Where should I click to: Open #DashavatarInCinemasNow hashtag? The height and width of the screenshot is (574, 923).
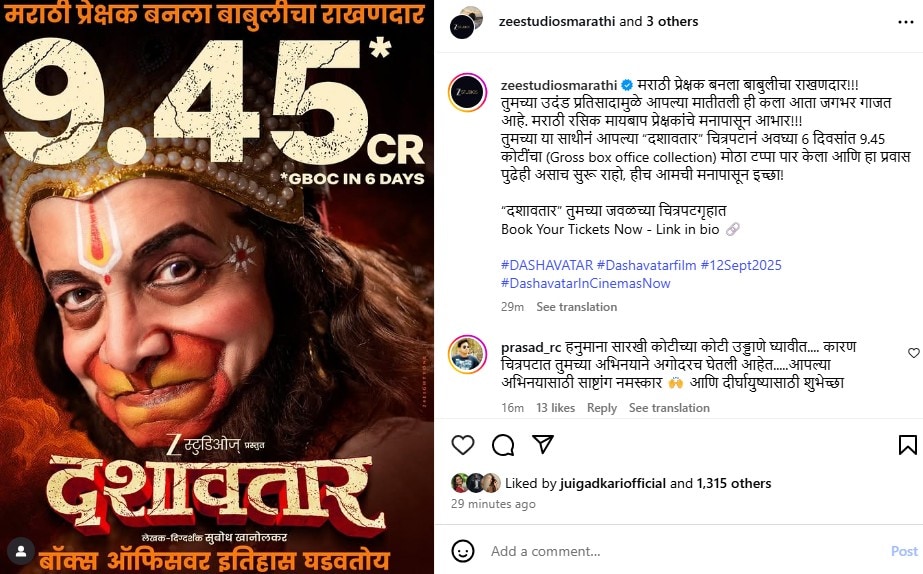tap(586, 283)
